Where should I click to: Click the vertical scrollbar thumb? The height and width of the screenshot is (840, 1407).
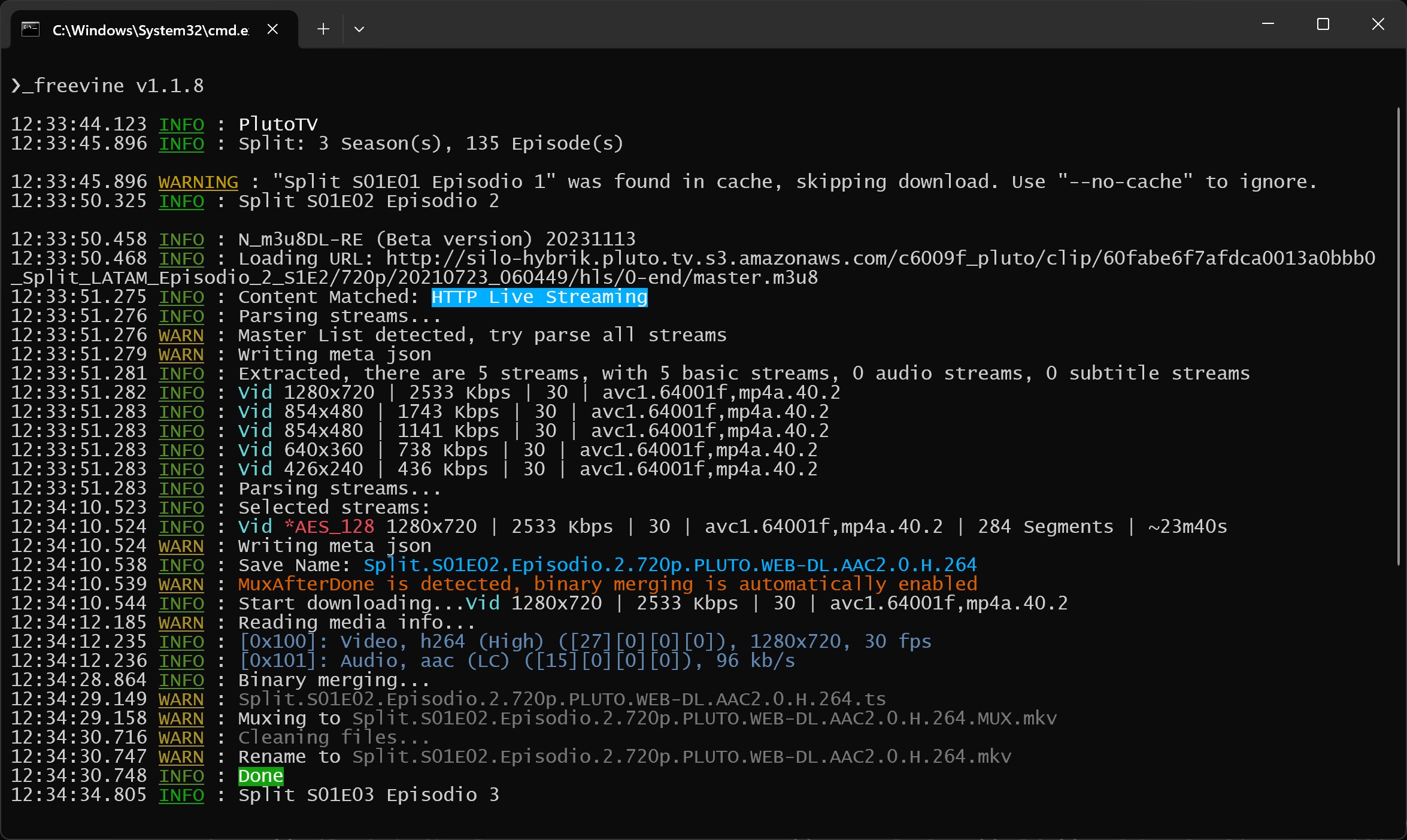[1398, 335]
